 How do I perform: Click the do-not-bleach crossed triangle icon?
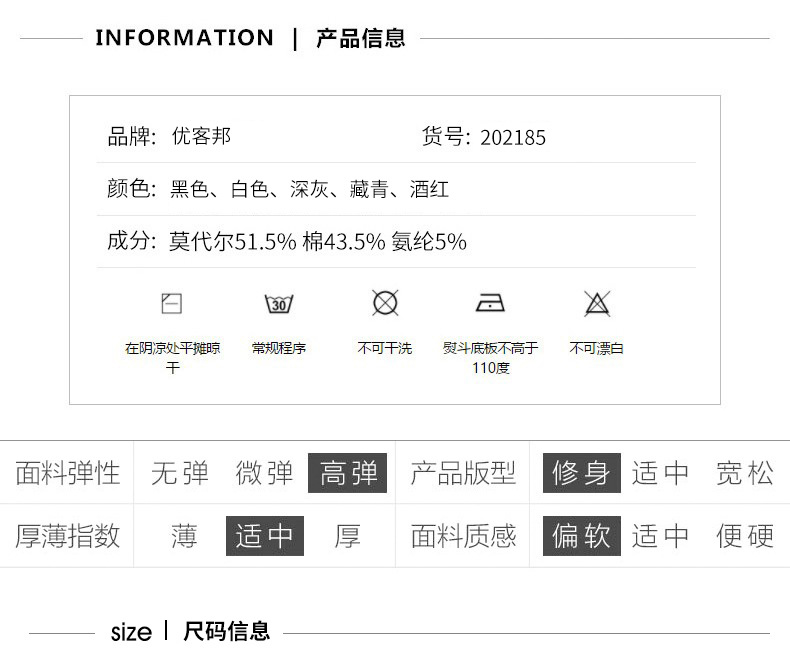pos(597,303)
